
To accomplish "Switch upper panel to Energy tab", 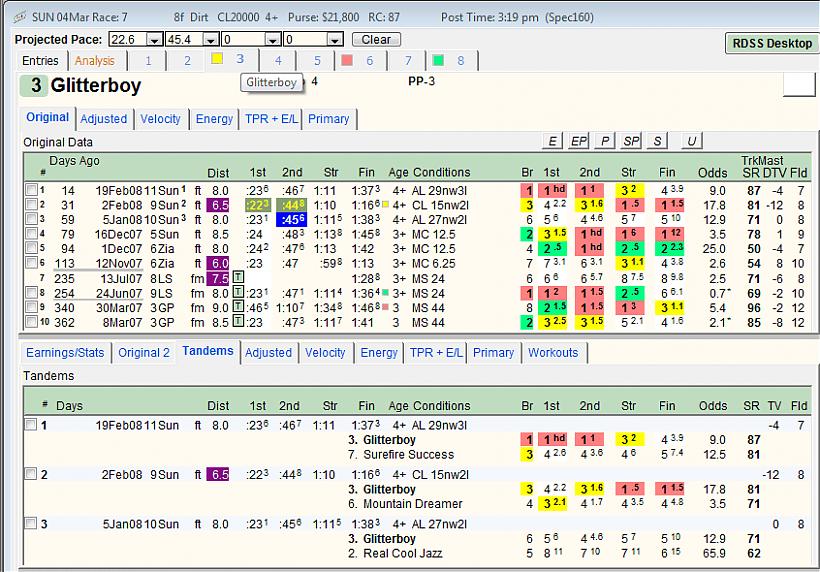I will 214,119.
